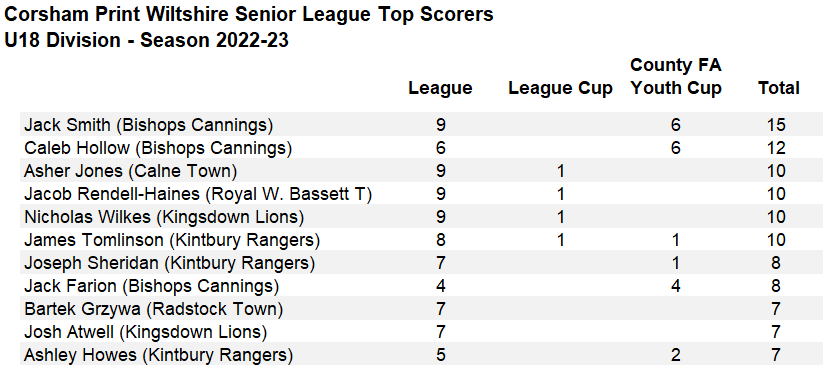Select Caleb Hollow (Bishops Cannings) name
The image size is (823, 366).
(157, 148)
